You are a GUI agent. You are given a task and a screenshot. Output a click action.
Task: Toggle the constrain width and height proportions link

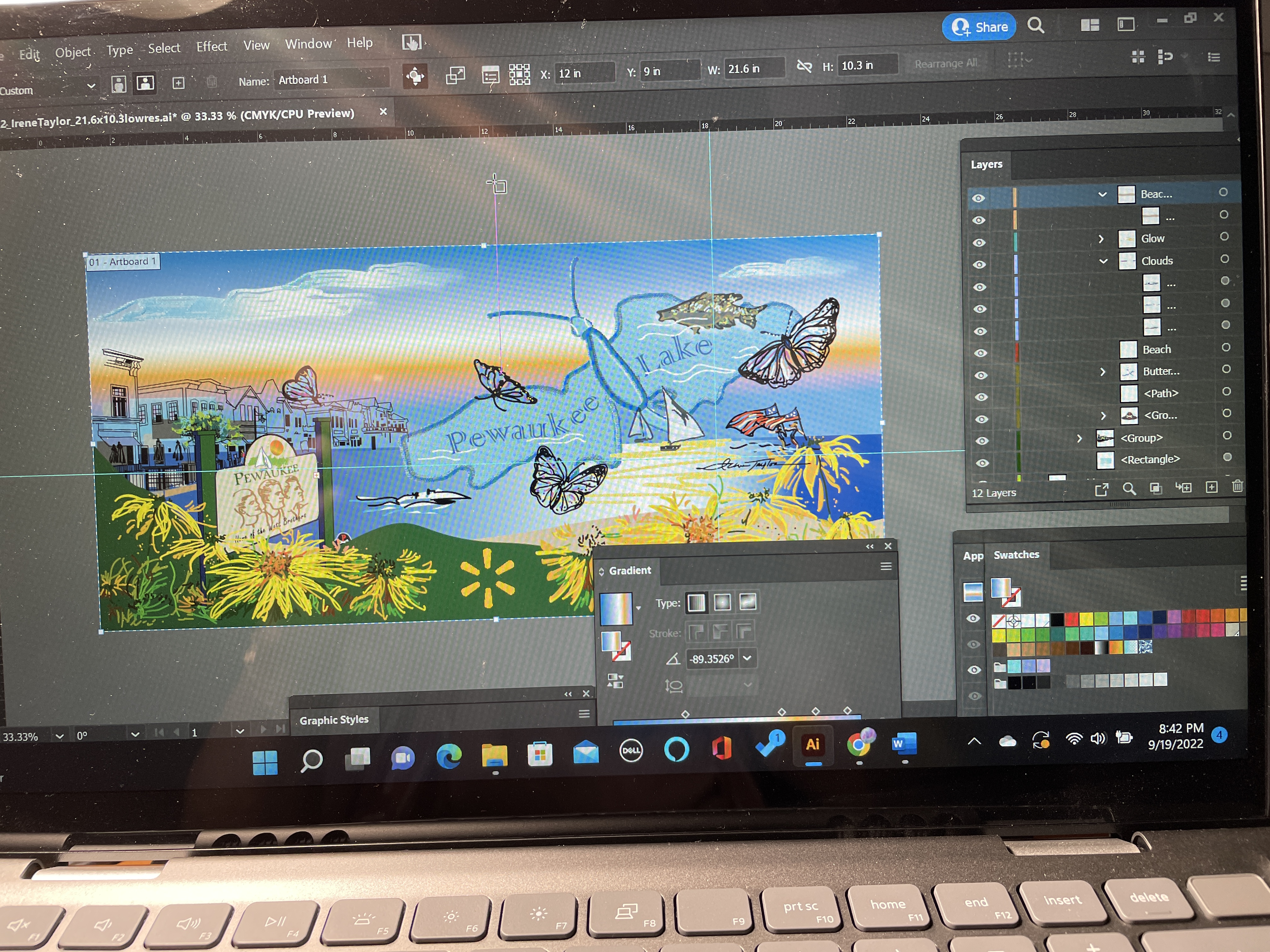click(804, 66)
